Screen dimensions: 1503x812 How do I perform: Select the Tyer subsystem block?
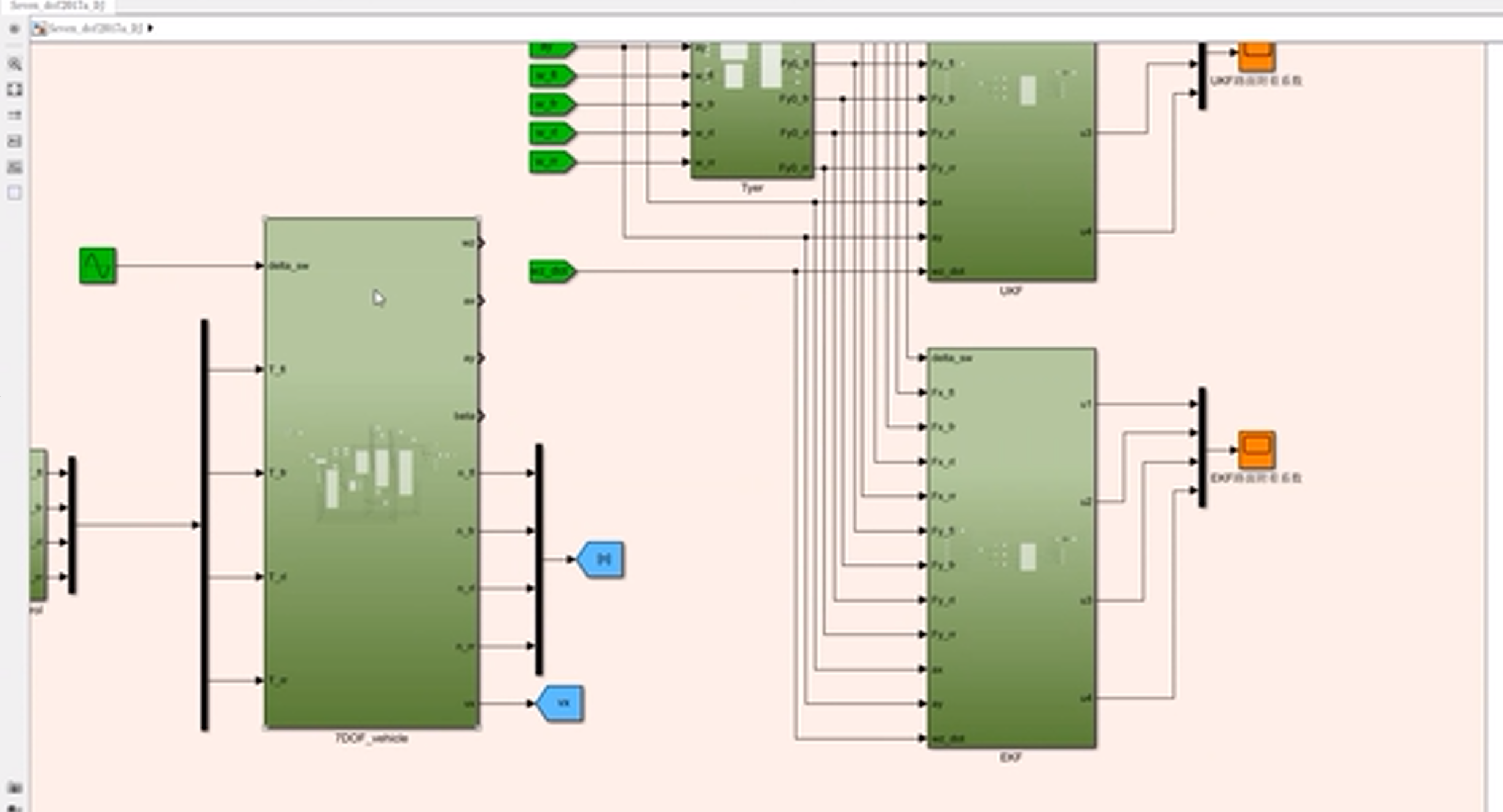(x=752, y=111)
